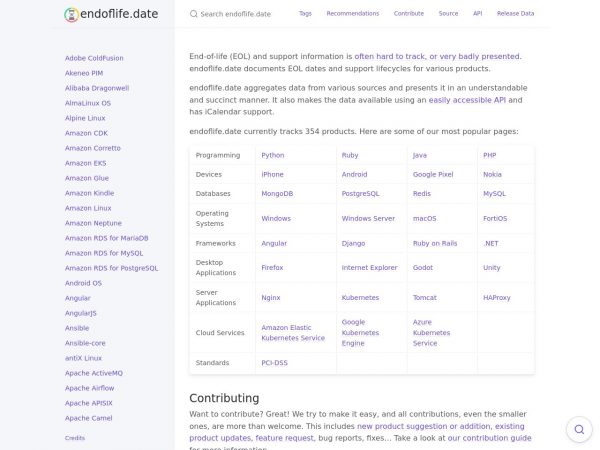Open the floating search button at bottom right
600x450 pixels.
[x=579, y=430]
